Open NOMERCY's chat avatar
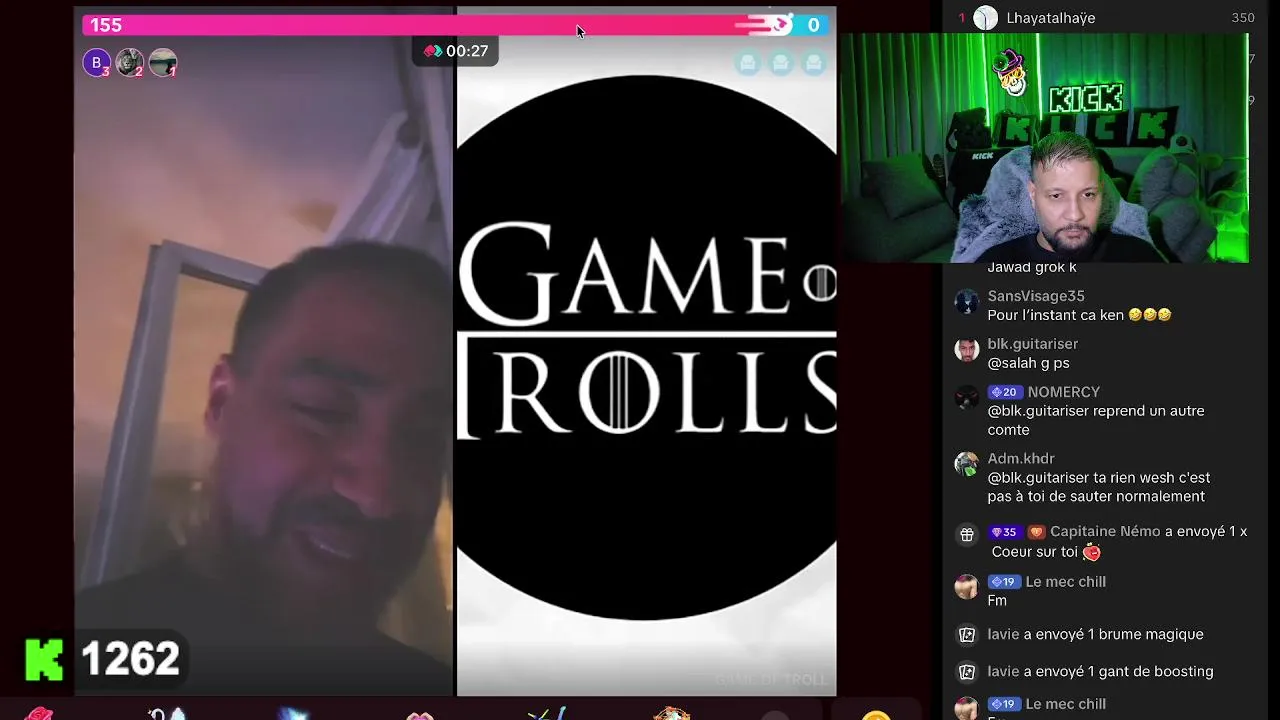The width and height of the screenshot is (1280, 720). [966, 398]
